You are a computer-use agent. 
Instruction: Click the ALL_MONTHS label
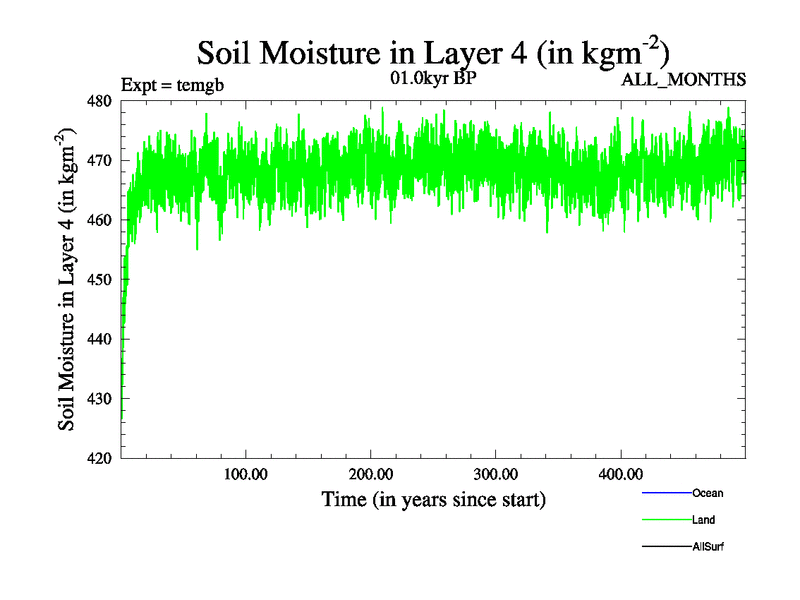tap(684, 78)
